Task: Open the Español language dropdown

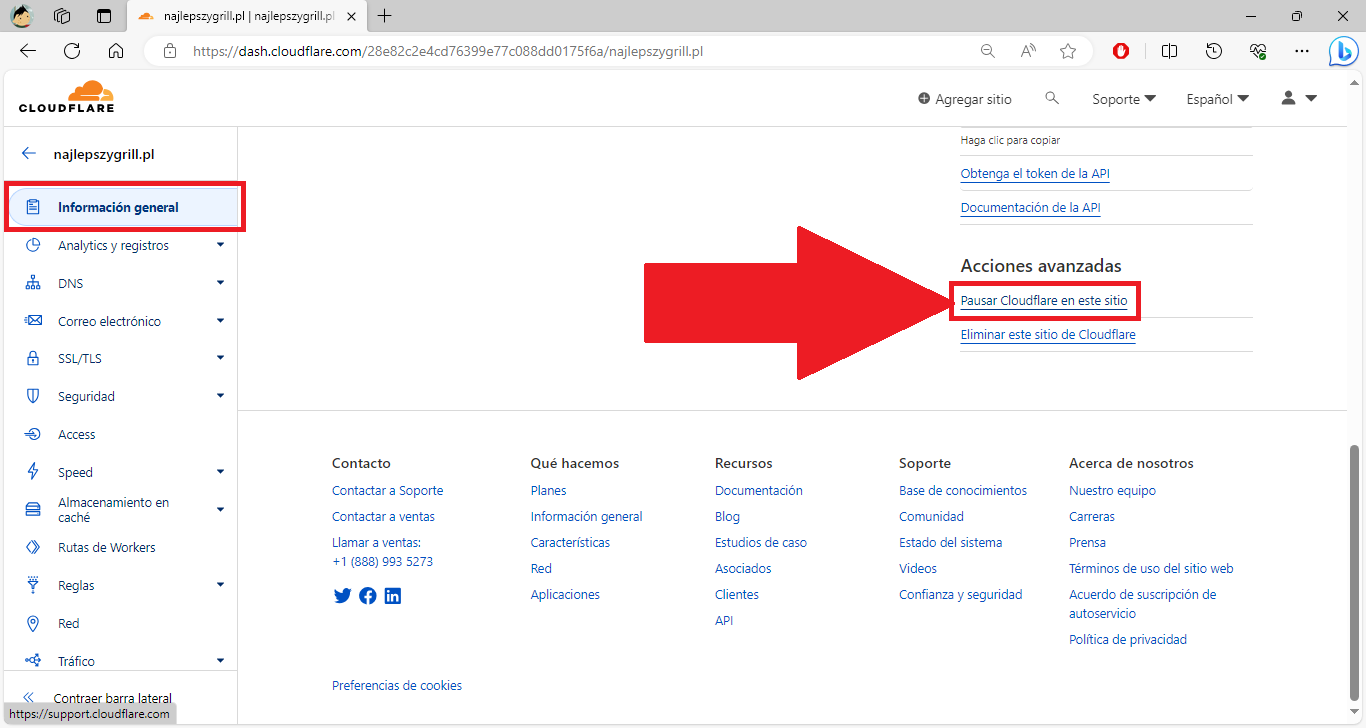Action: (1217, 99)
